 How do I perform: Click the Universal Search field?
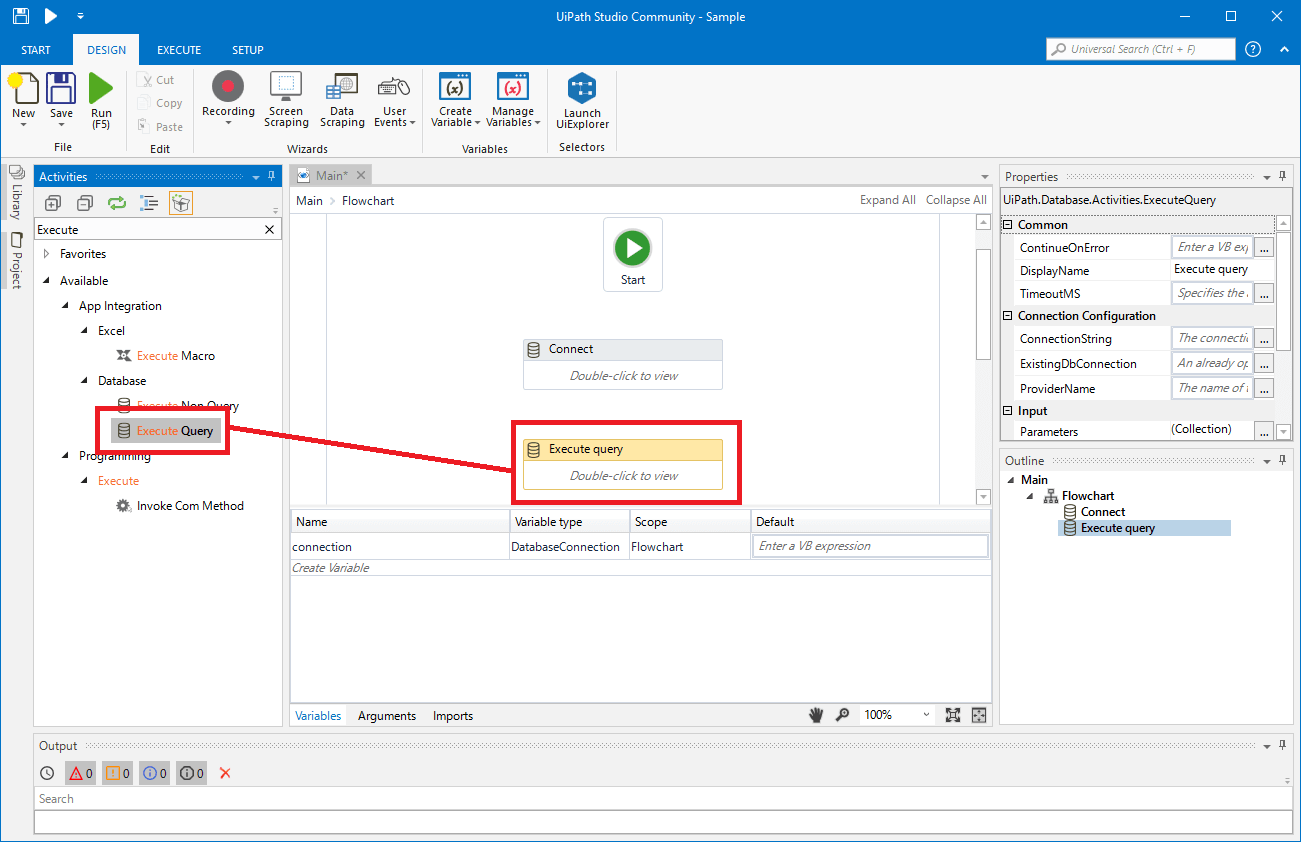tap(1140, 49)
